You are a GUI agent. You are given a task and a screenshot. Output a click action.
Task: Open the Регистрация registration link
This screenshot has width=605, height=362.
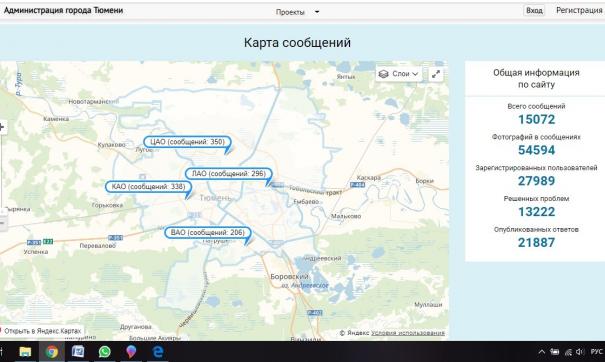[x=579, y=10]
